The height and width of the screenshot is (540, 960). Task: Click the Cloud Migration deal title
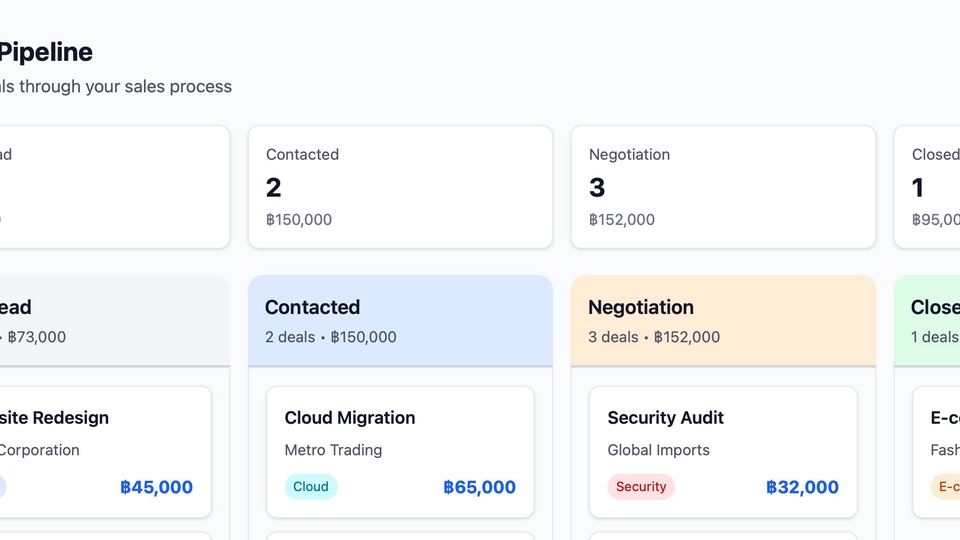(350, 418)
